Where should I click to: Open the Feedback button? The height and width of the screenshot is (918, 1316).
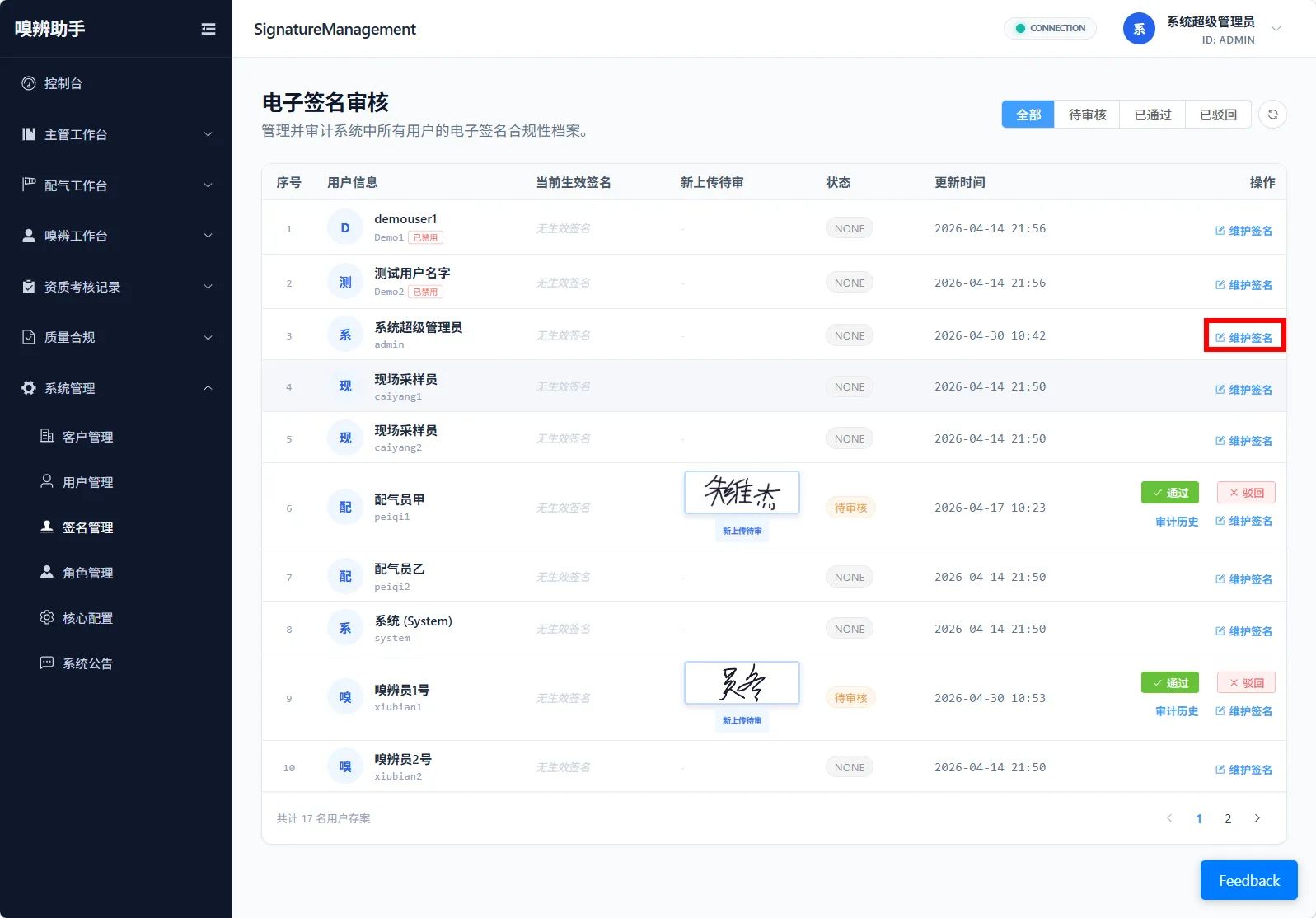point(1248,880)
